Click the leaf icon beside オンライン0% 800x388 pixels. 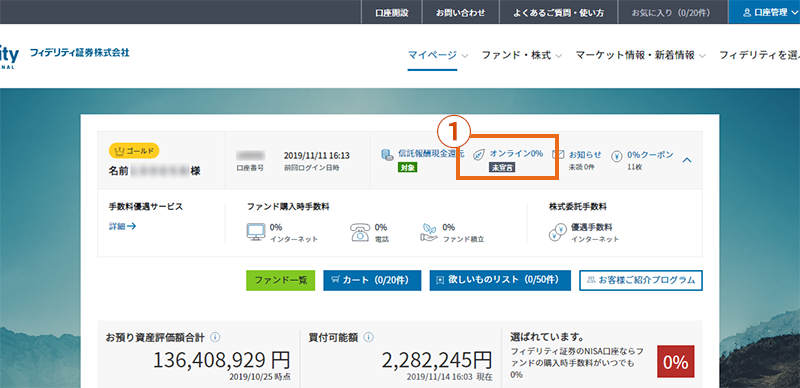pos(479,154)
